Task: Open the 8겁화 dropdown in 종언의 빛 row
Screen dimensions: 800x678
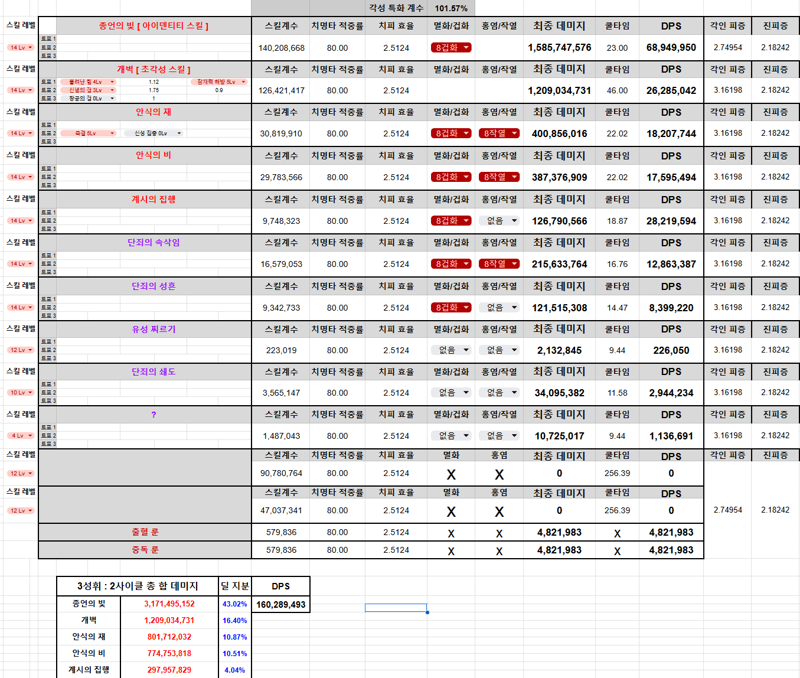Action: point(451,47)
